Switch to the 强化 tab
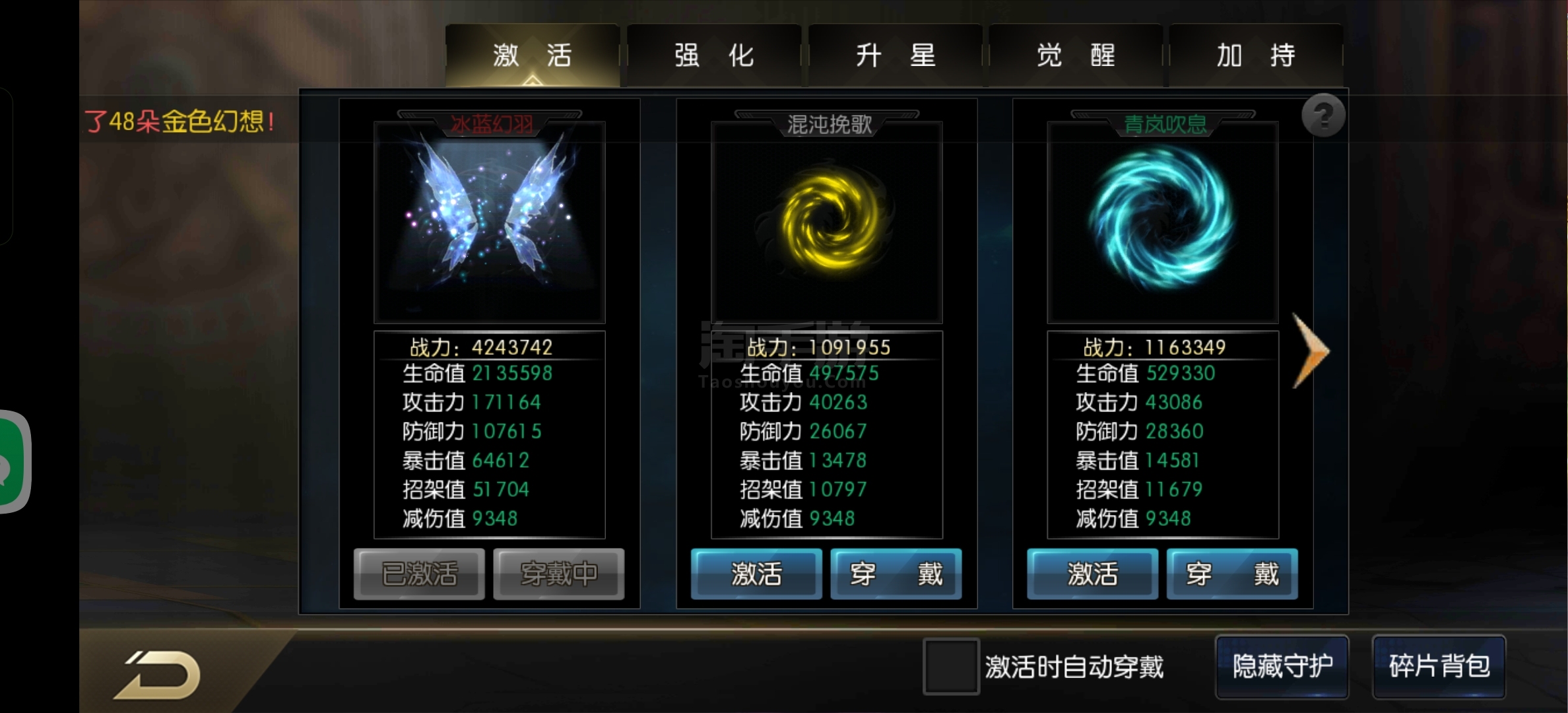 pos(714,55)
